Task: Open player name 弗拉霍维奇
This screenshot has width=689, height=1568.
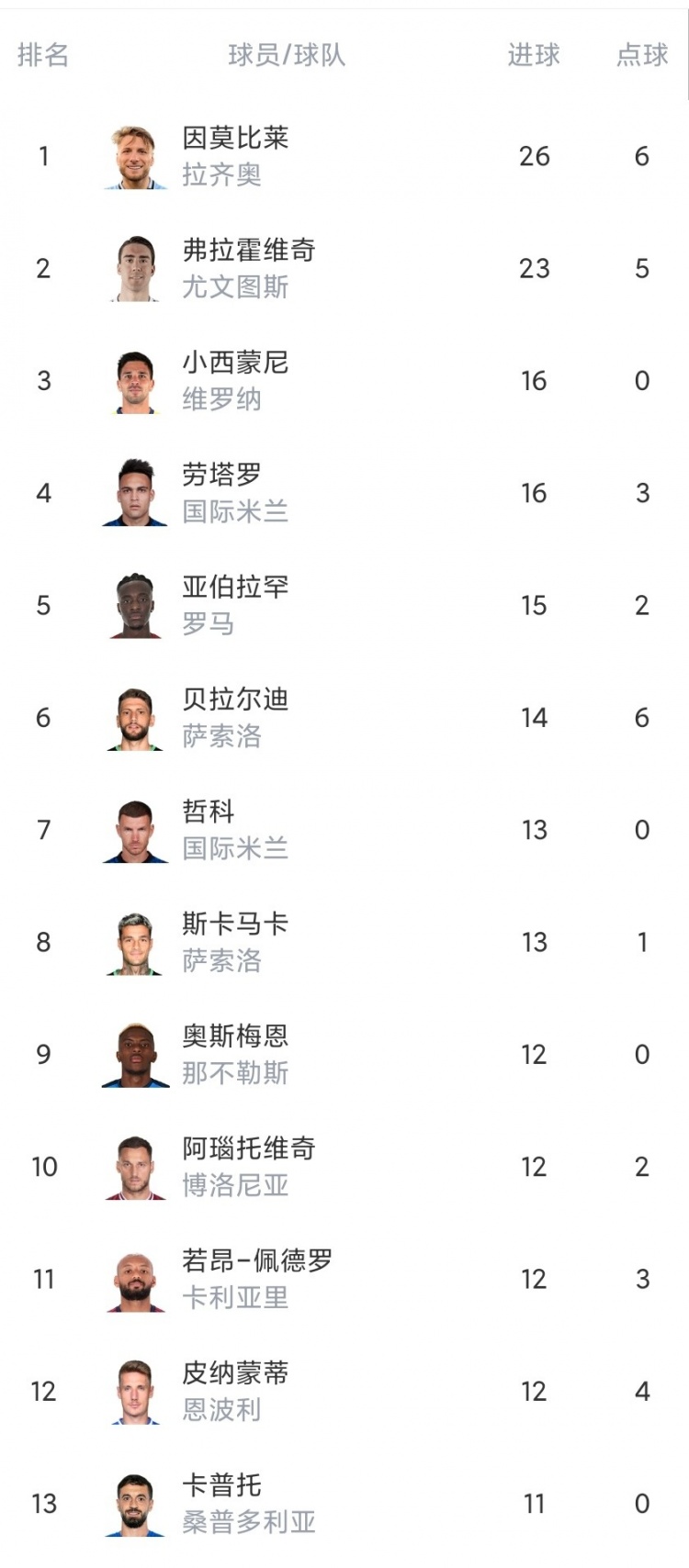Action: click(x=249, y=250)
